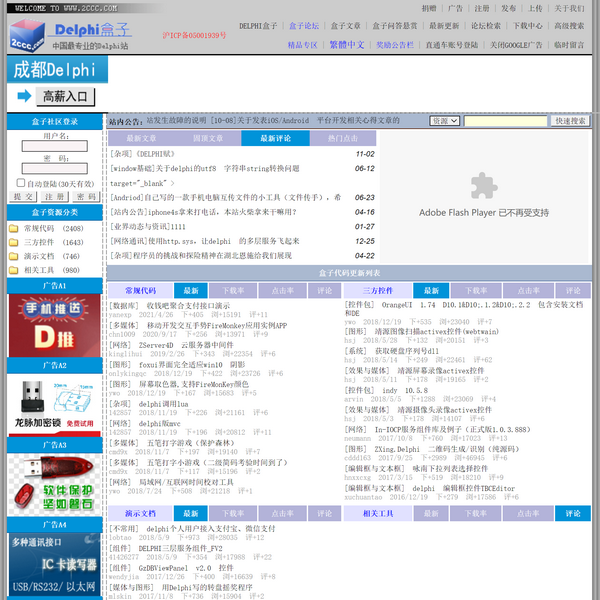Click the 注册 button in login panel
Screen dimensions: 600x600
pyautogui.click(x=54, y=197)
